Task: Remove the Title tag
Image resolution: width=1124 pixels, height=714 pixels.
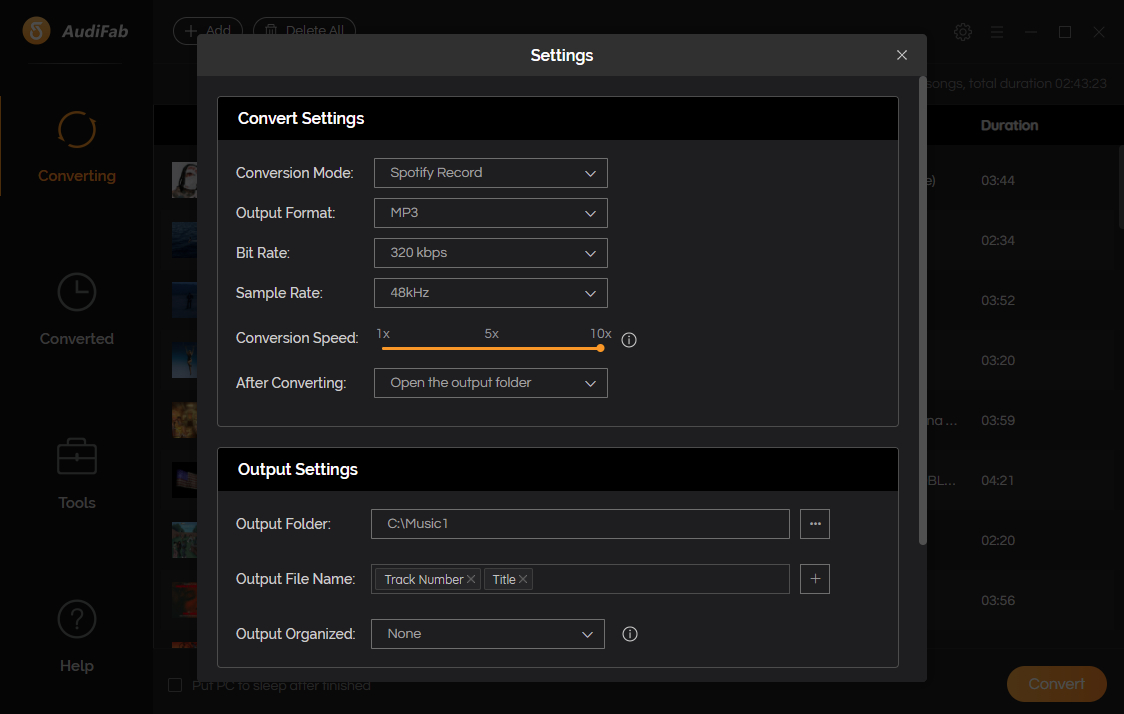Action: tap(523, 579)
